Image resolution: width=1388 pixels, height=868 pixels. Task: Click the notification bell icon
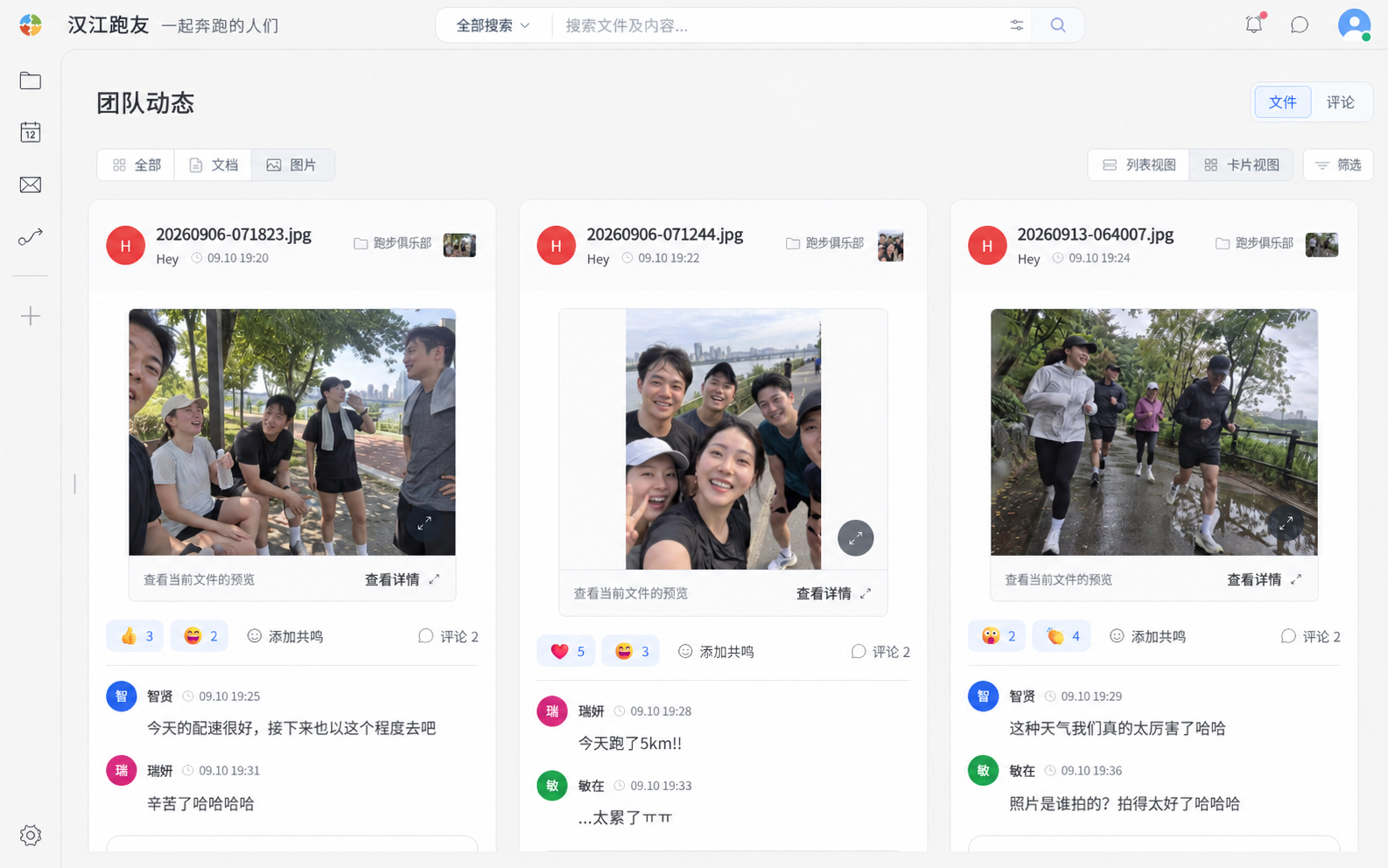coord(1254,24)
